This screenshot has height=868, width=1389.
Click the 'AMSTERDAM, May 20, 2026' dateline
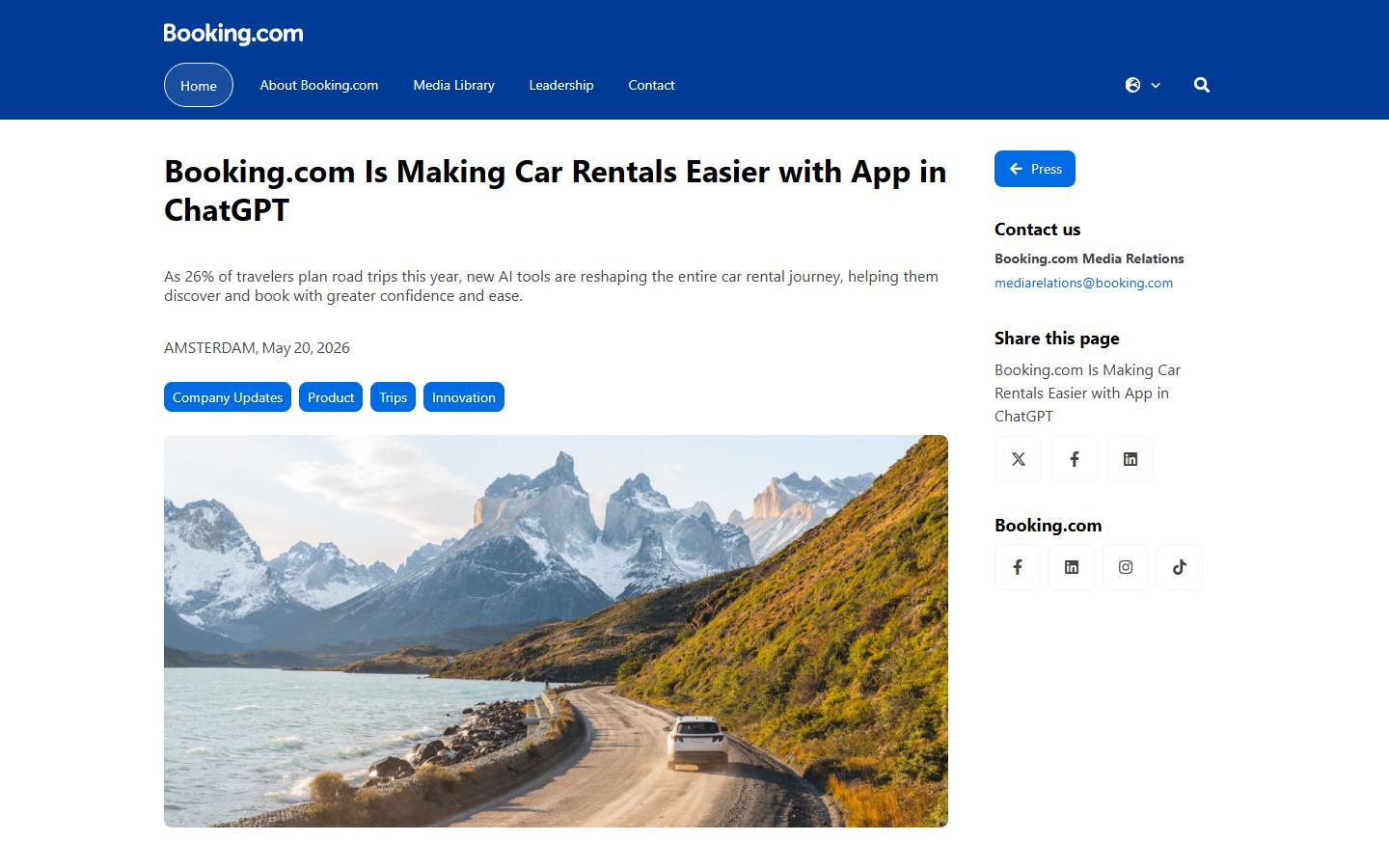click(257, 348)
